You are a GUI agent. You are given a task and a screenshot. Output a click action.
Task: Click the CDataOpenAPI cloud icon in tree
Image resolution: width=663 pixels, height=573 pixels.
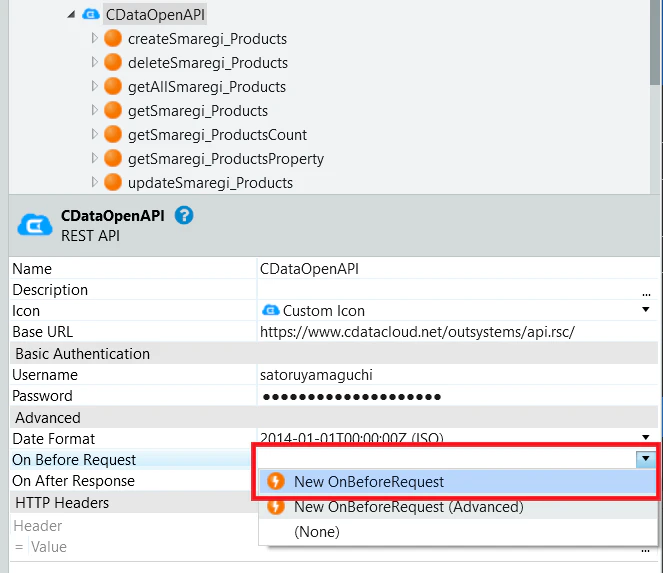90,15
